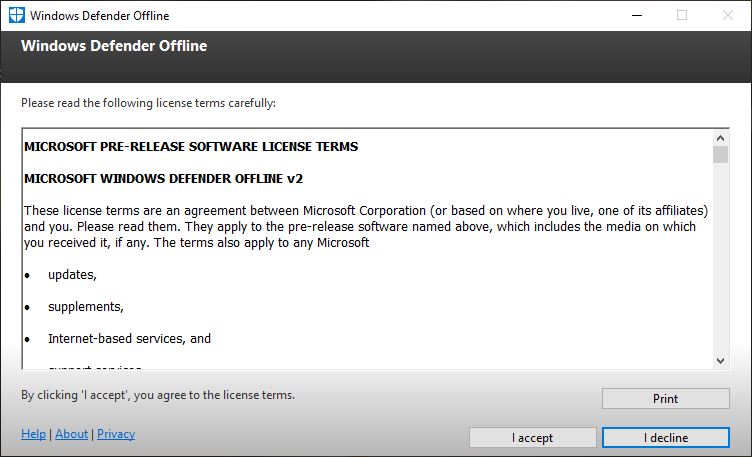The image size is (752, 457).
Task: Open the About link
Action: tap(71, 434)
